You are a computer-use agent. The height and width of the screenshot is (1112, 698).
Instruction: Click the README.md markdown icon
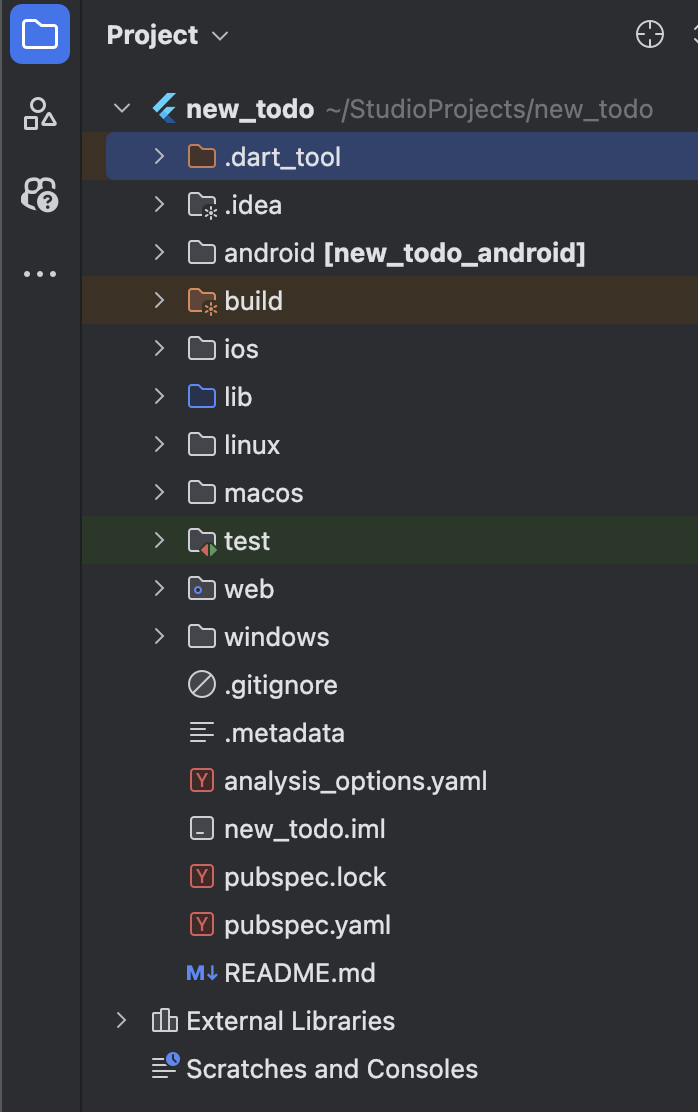pyautogui.click(x=202, y=973)
